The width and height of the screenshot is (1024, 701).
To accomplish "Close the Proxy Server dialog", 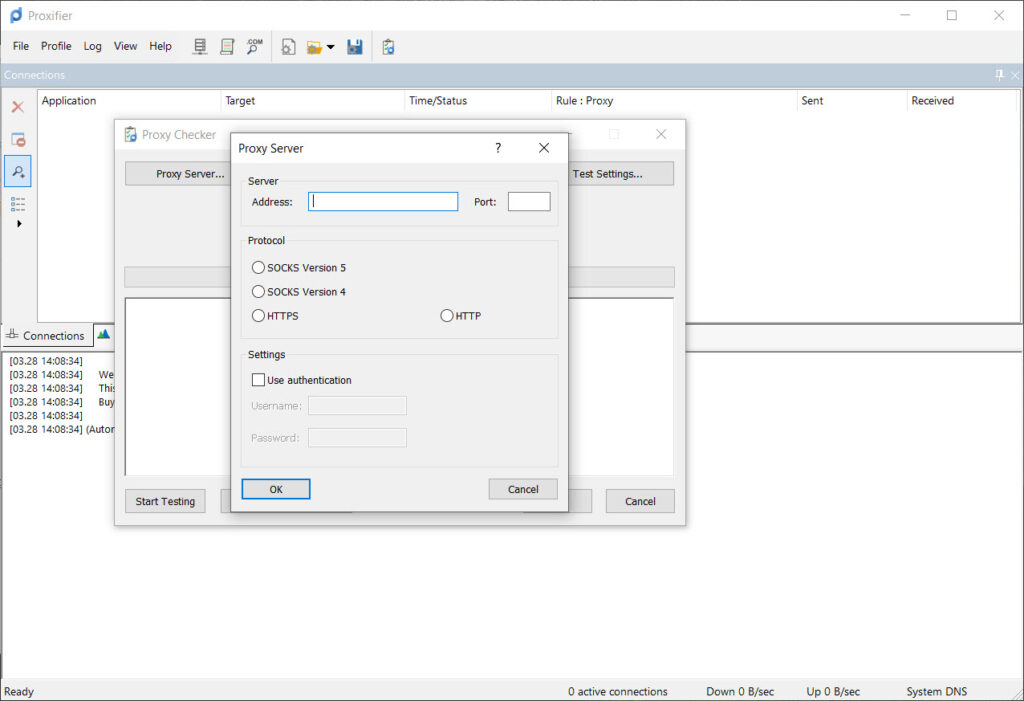I will 544,148.
